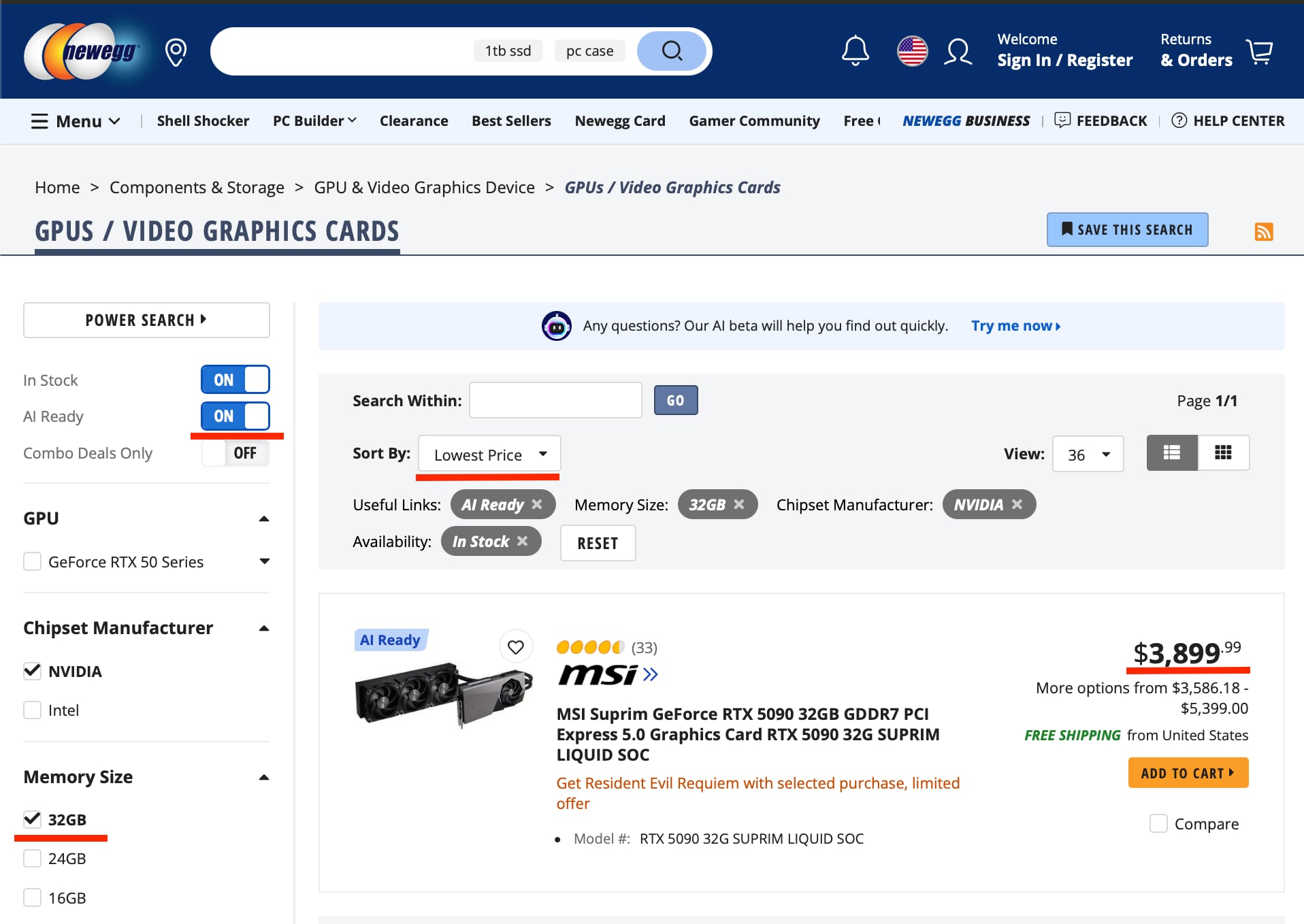
Task: Click the Add to Cart button
Action: coord(1188,773)
